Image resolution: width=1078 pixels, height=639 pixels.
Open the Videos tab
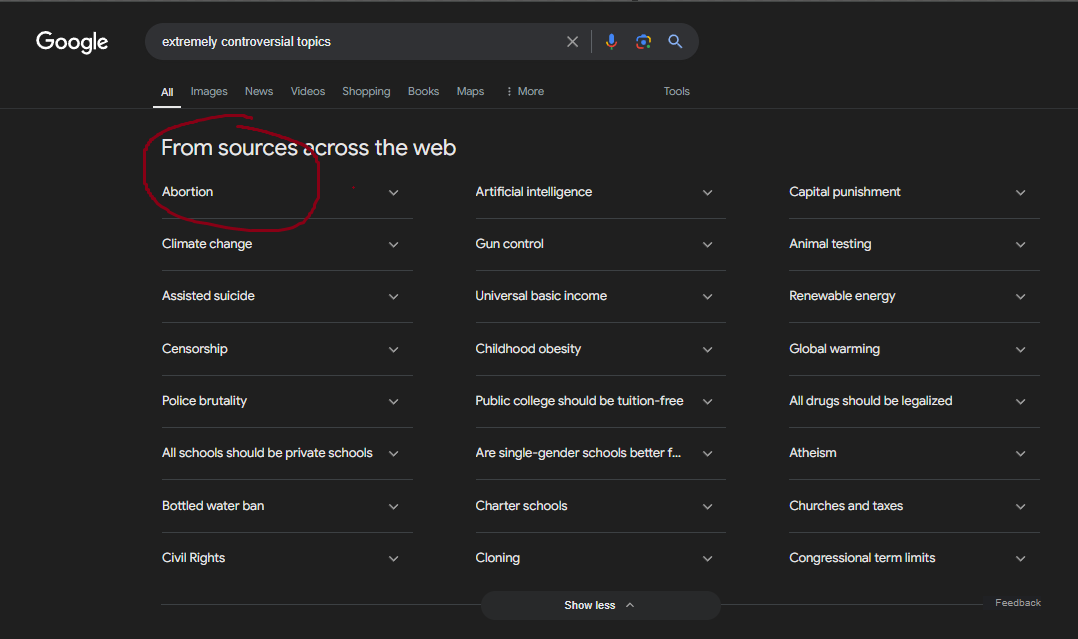(308, 91)
